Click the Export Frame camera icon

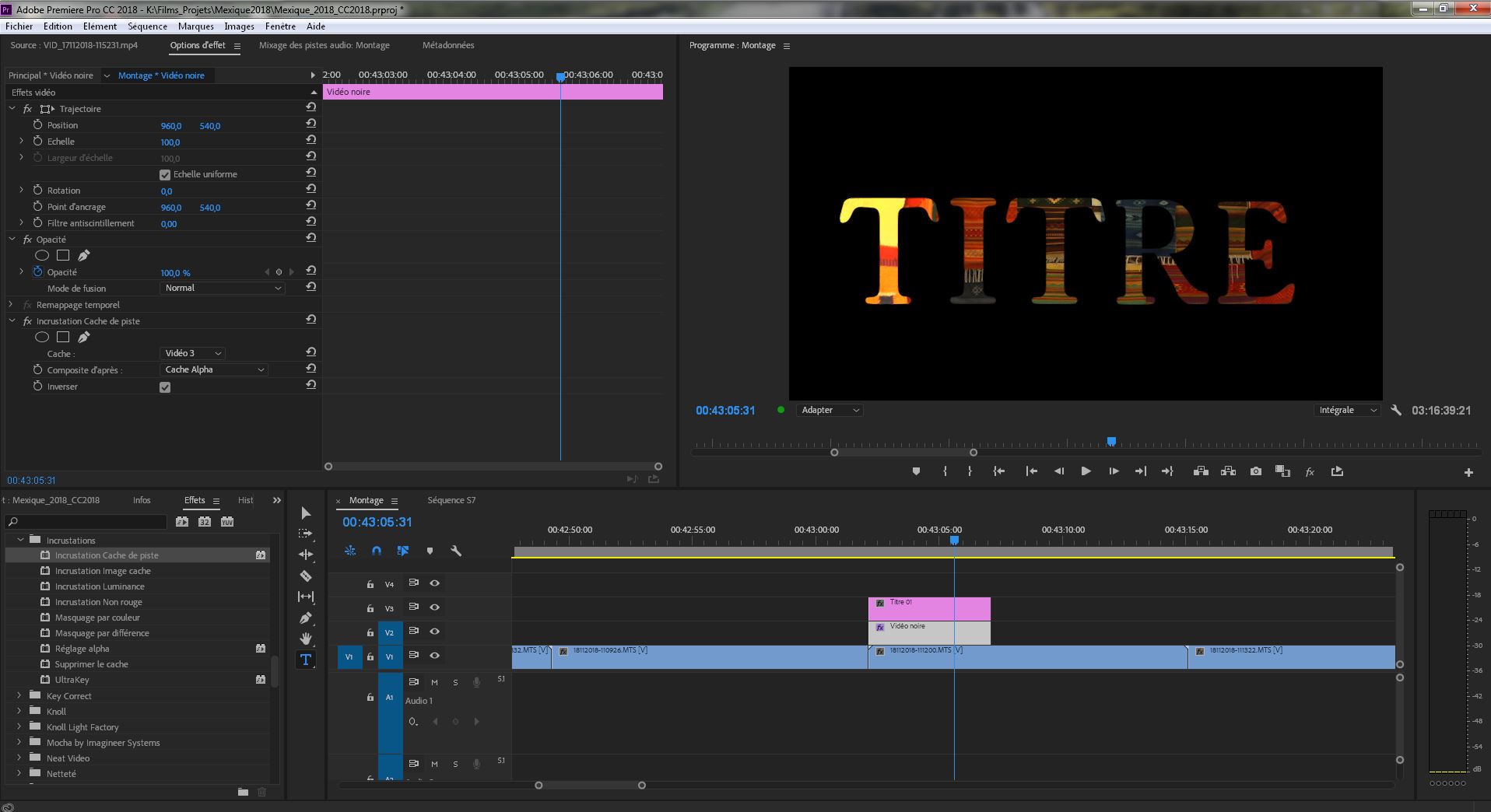1255,471
